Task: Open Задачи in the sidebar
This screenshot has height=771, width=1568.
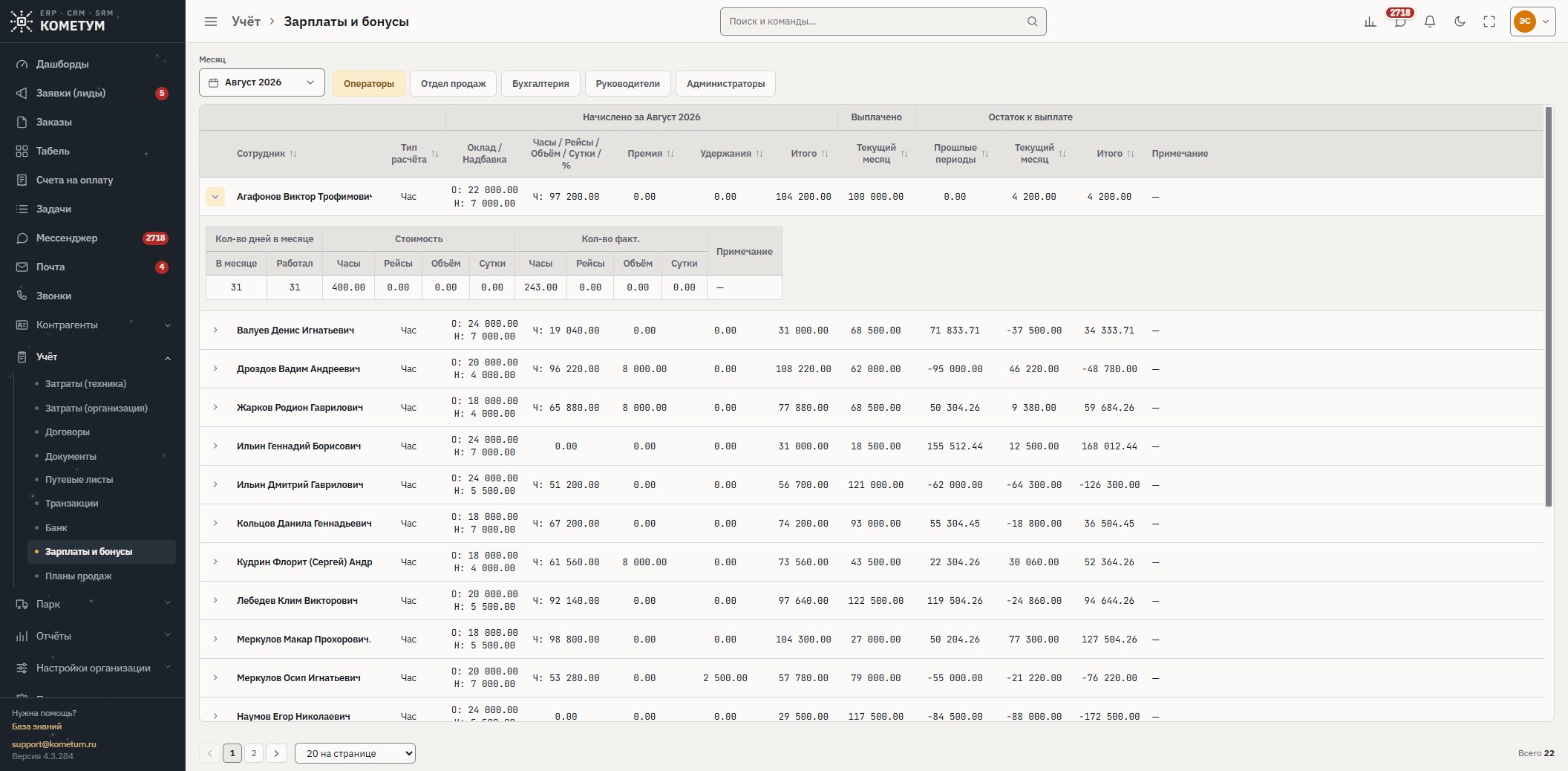Action: tap(93, 209)
